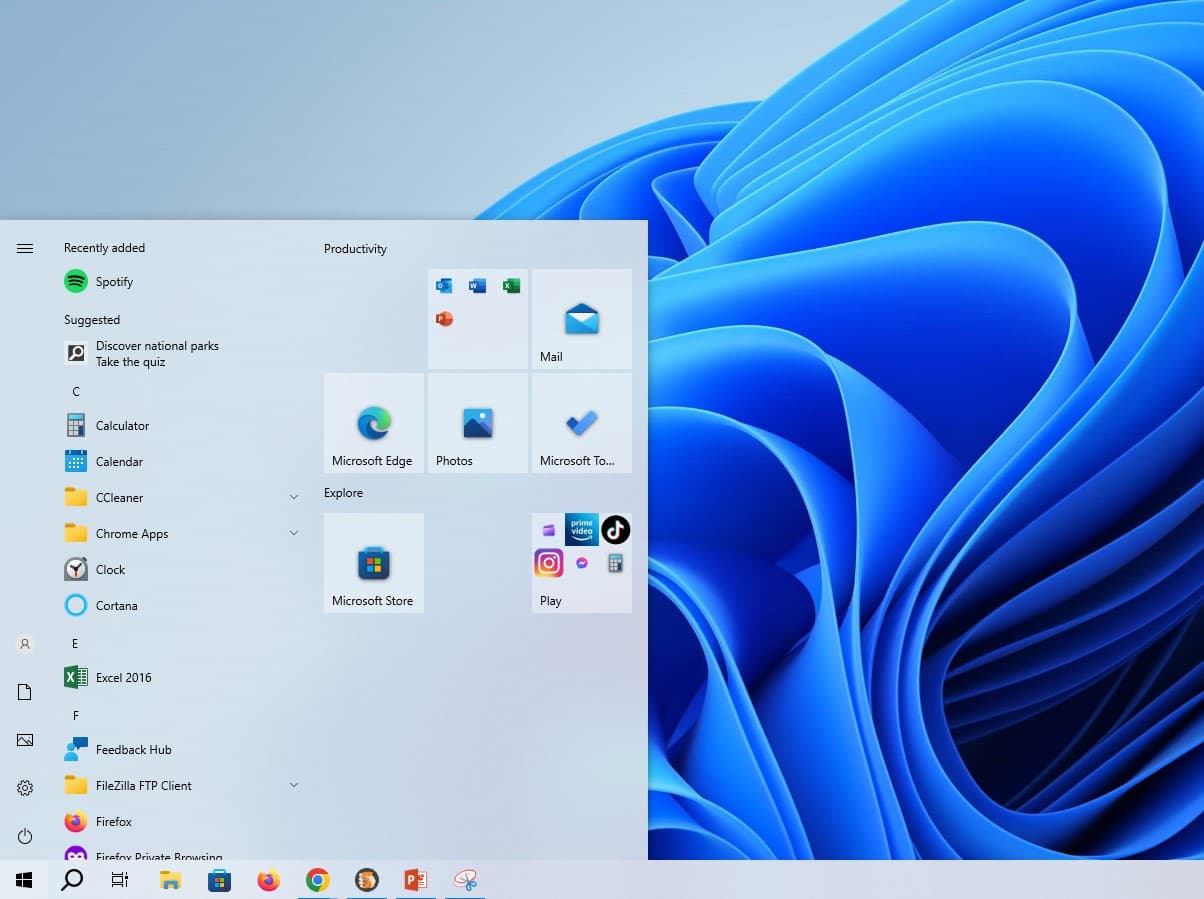
Task: Expand the FileZilla FTP Client folder
Action: (293, 785)
